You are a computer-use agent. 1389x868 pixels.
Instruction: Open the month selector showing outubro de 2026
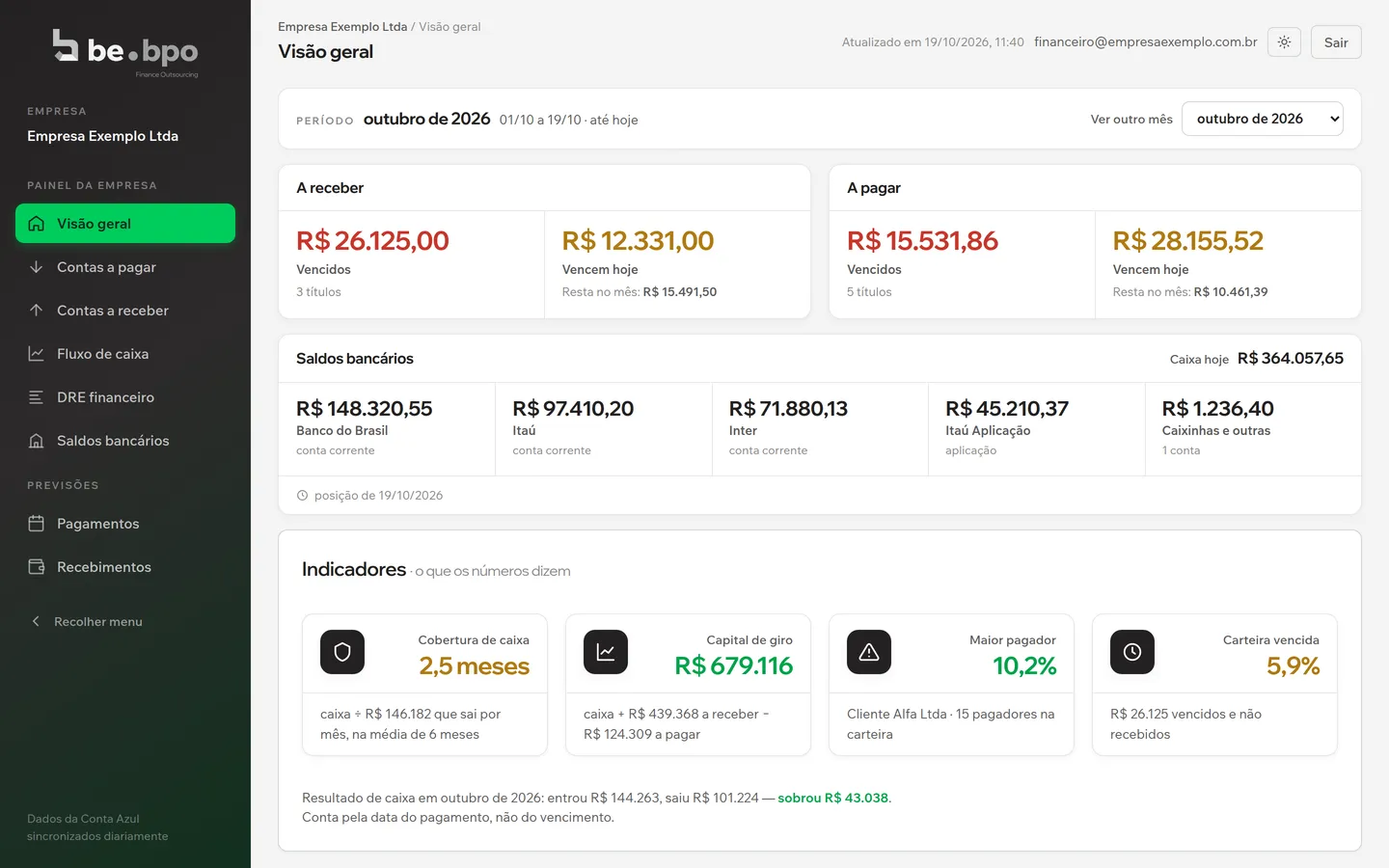[1262, 119]
